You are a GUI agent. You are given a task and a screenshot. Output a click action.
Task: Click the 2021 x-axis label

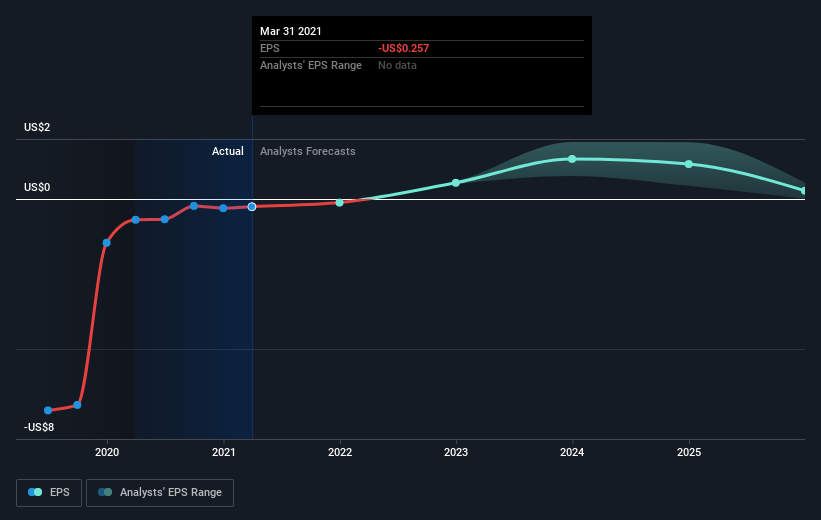coord(224,452)
